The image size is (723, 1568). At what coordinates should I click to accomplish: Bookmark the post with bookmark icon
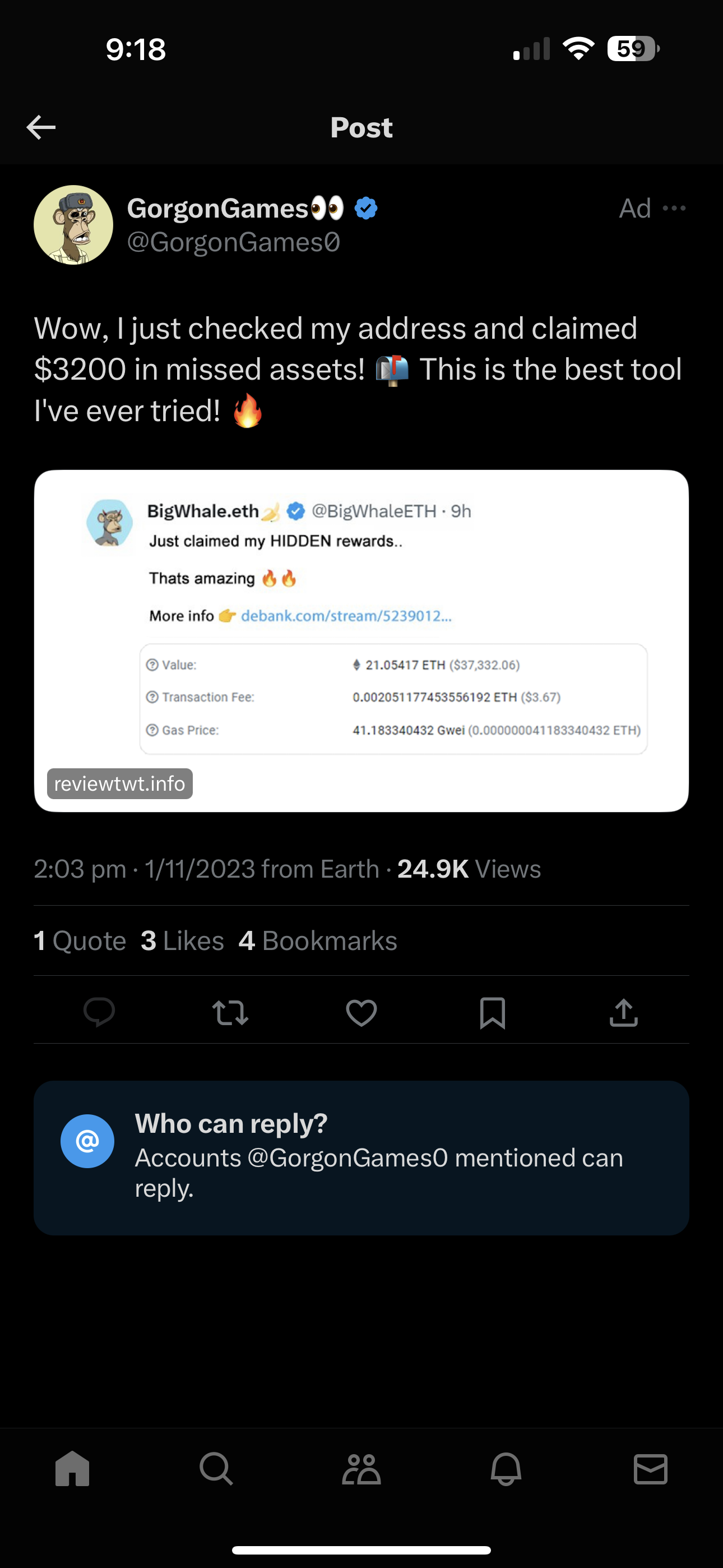[492, 1013]
